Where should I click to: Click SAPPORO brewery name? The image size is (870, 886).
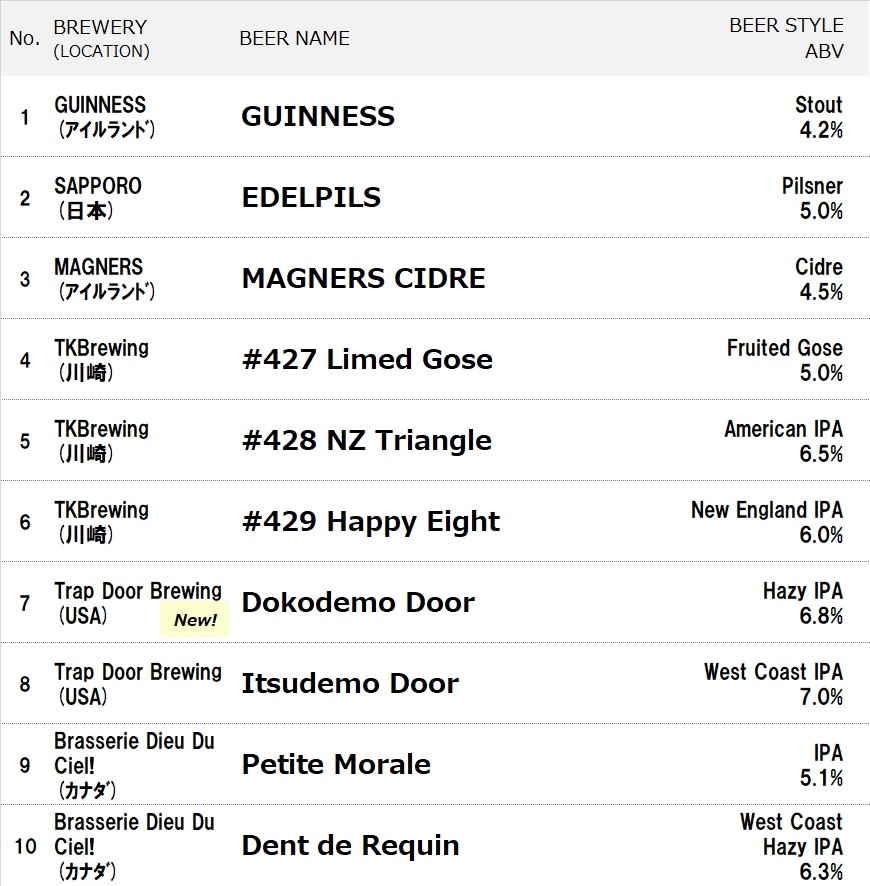98,186
